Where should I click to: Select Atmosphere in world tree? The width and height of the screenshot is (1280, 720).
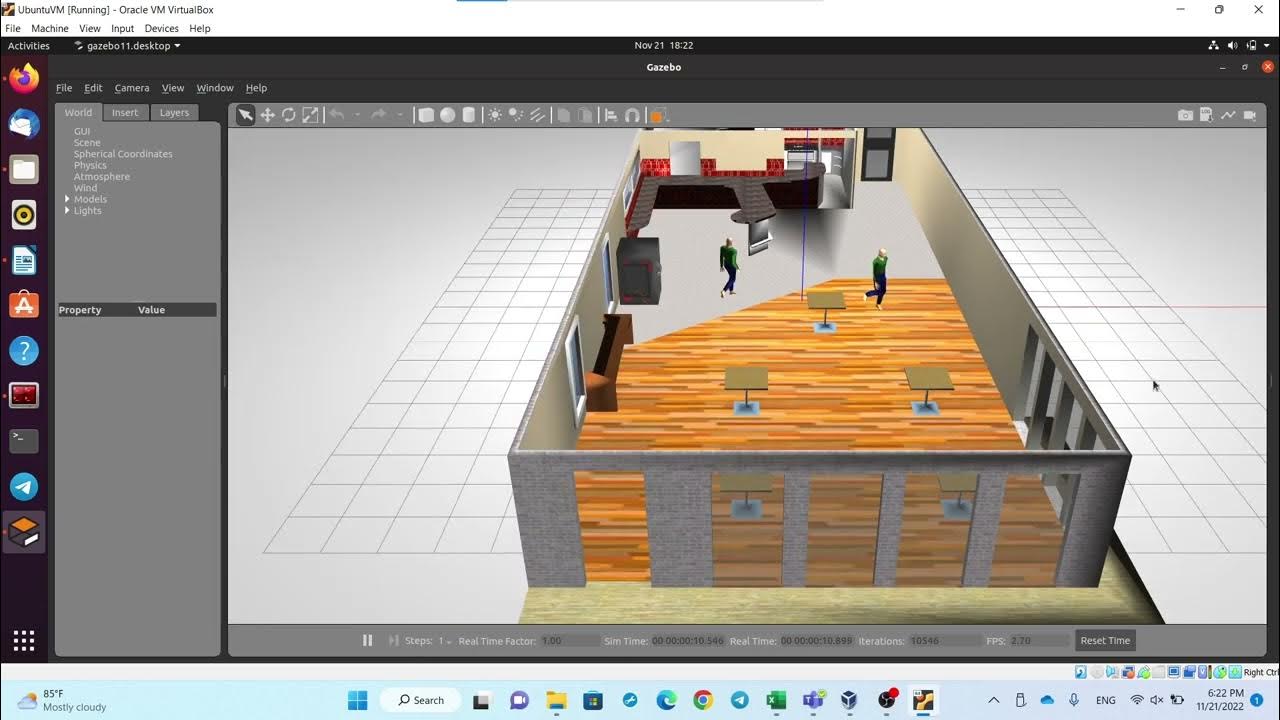[102, 177]
